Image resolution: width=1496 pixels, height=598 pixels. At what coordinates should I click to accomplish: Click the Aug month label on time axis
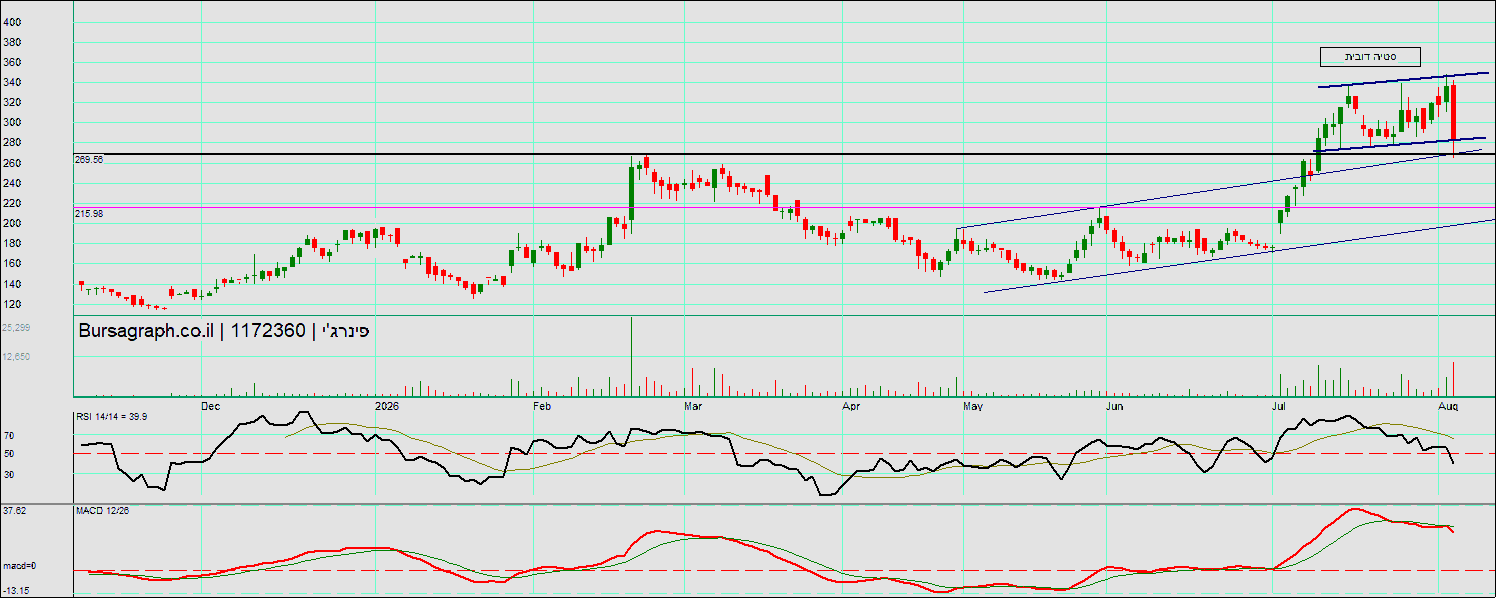(x=1447, y=407)
